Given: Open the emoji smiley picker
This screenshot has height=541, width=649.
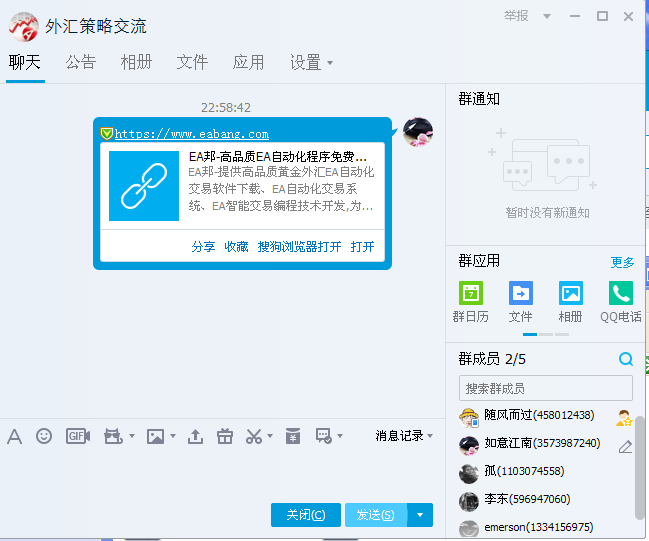Looking at the screenshot, I should tap(44, 436).
